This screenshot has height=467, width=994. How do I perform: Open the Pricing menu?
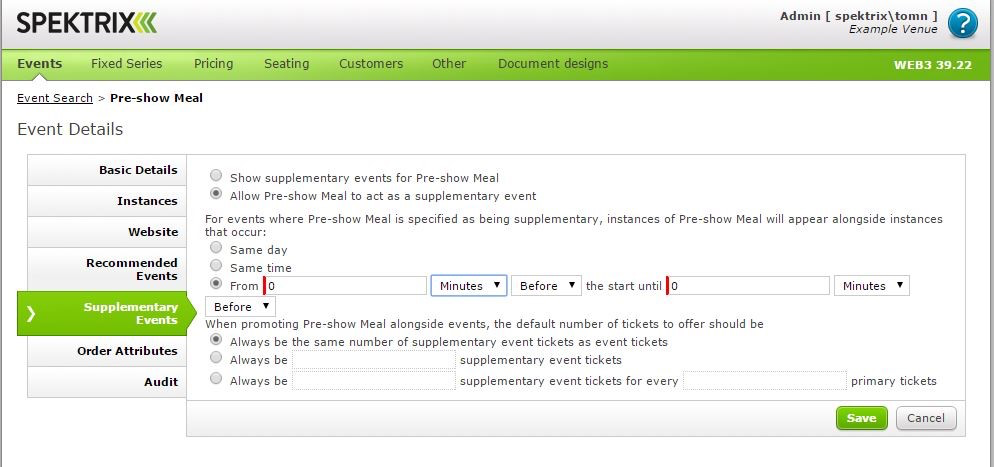(x=214, y=63)
